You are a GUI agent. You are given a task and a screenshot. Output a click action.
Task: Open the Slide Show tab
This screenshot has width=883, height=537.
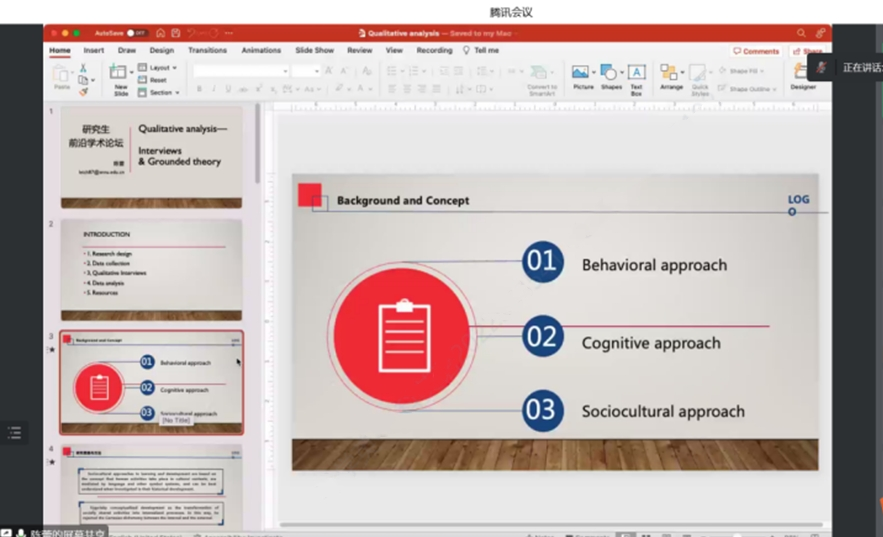tap(314, 50)
